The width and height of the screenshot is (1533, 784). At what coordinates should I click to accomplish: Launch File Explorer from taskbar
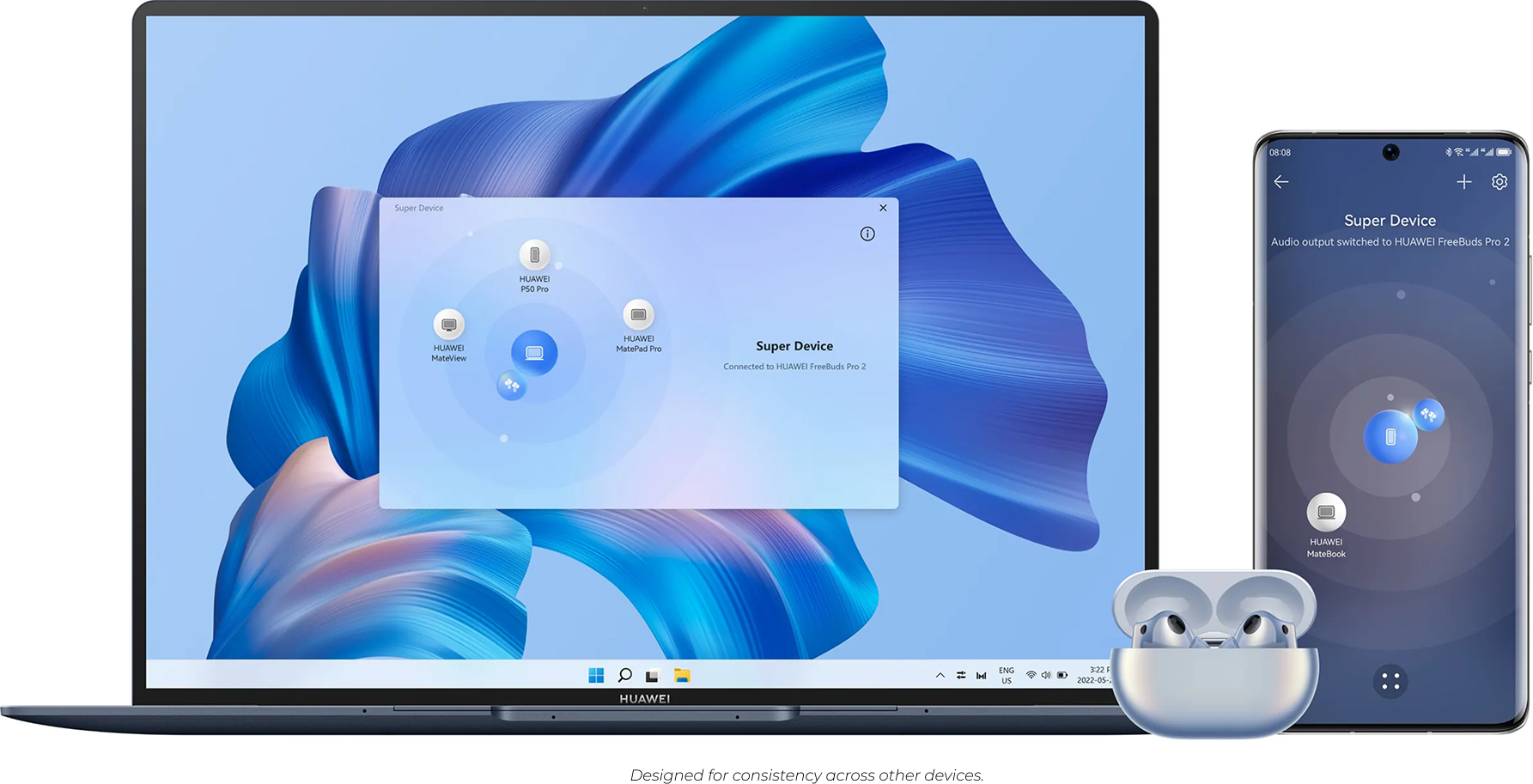[x=682, y=675]
